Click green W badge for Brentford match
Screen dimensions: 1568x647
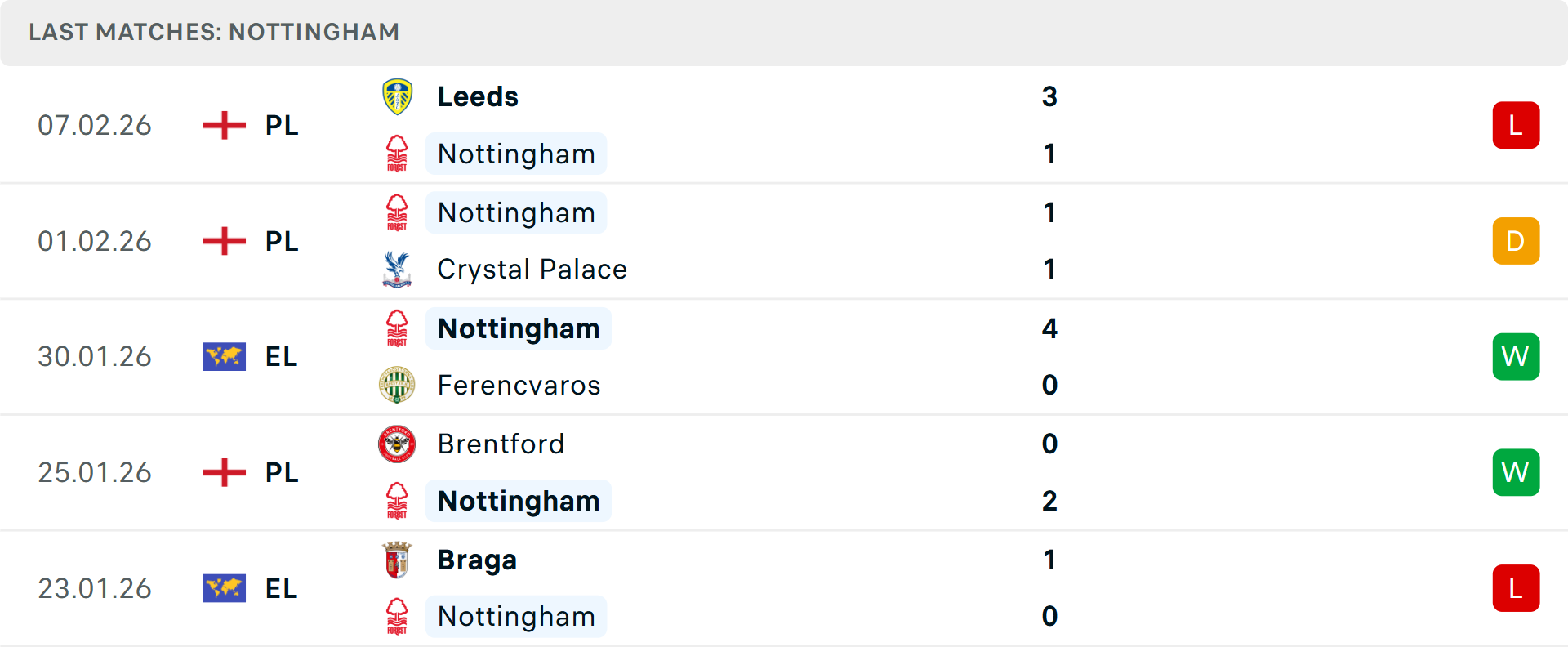(x=1516, y=472)
